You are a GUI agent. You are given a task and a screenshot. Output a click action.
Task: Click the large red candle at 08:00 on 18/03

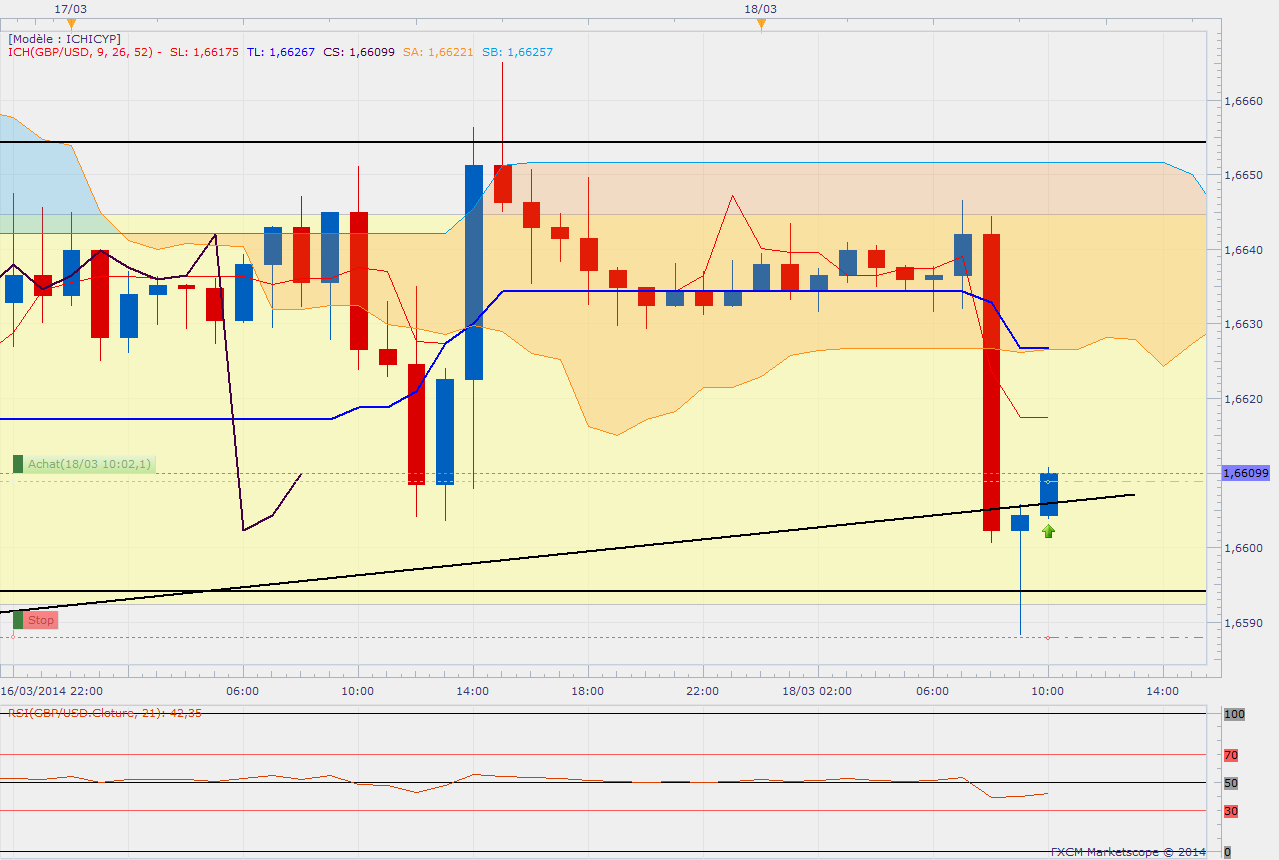pyautogui.click(x=991, y=382)
